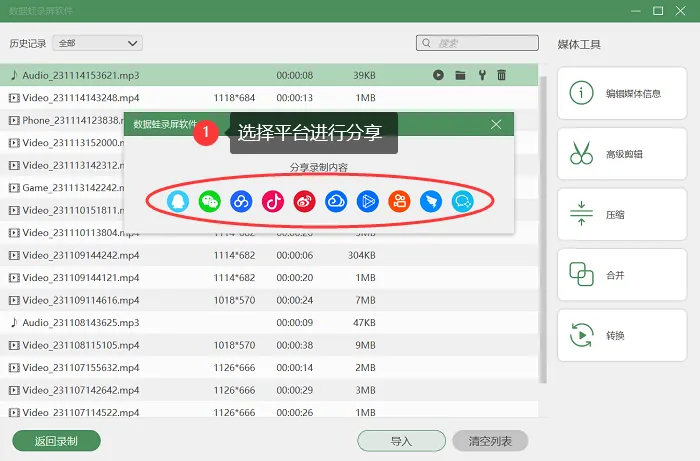700x461 pixels.
Task: Focus the 搜索 search field
Action: click(477, 43)
